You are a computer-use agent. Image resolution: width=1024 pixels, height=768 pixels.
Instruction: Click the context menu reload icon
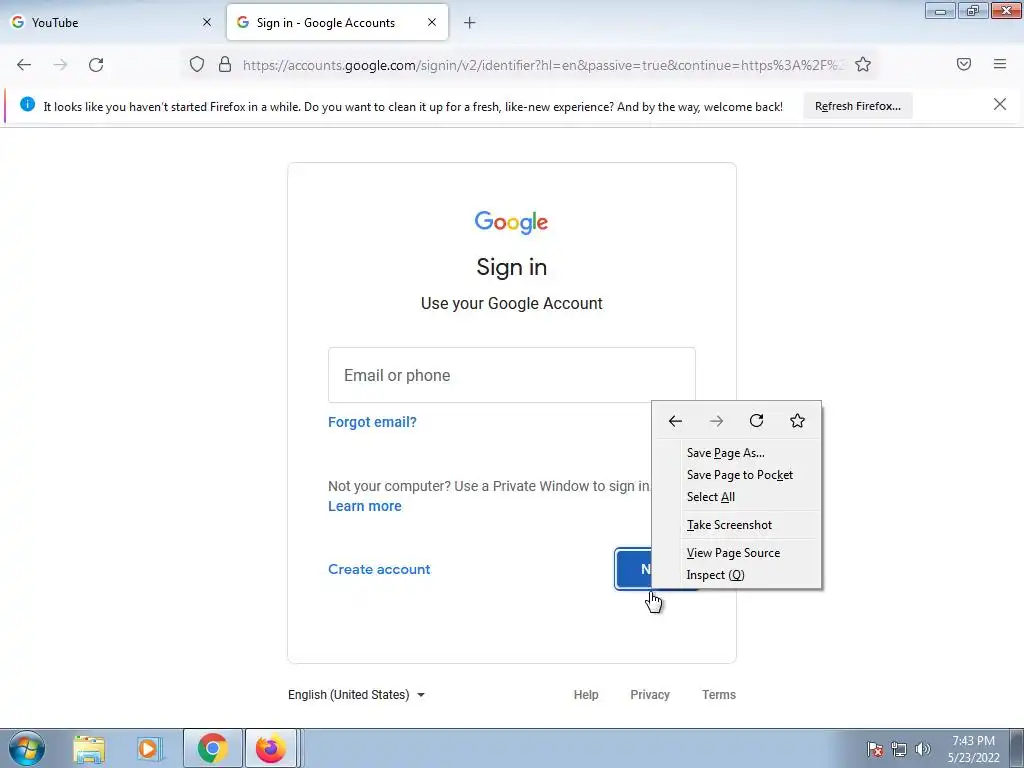coord(756,421)
